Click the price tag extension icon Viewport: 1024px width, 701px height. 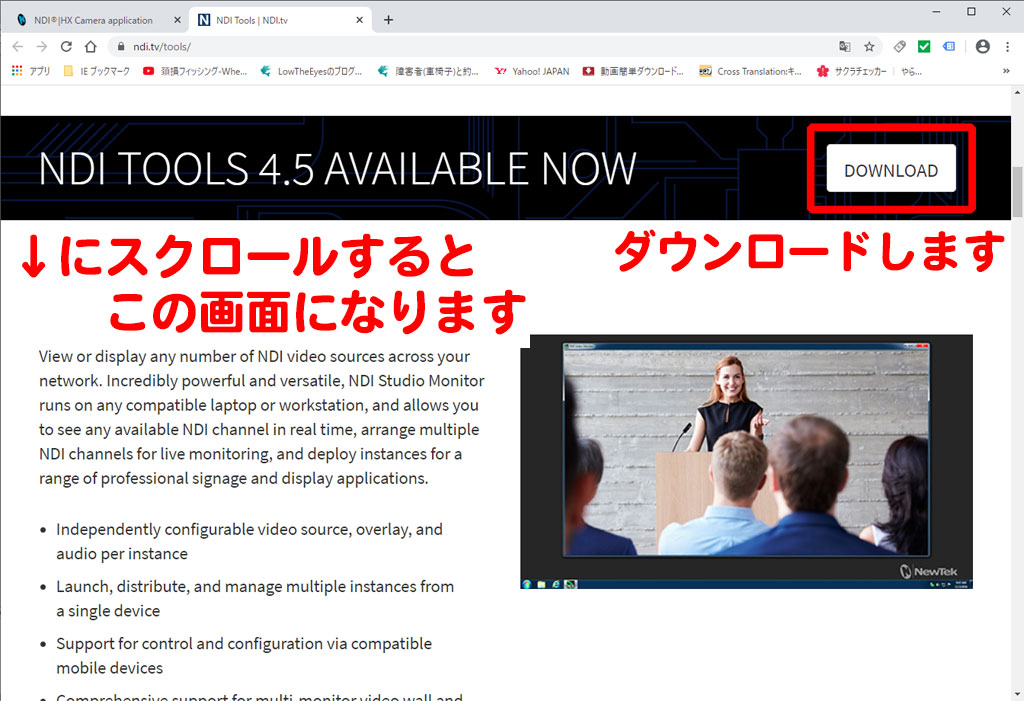[900, 46]
